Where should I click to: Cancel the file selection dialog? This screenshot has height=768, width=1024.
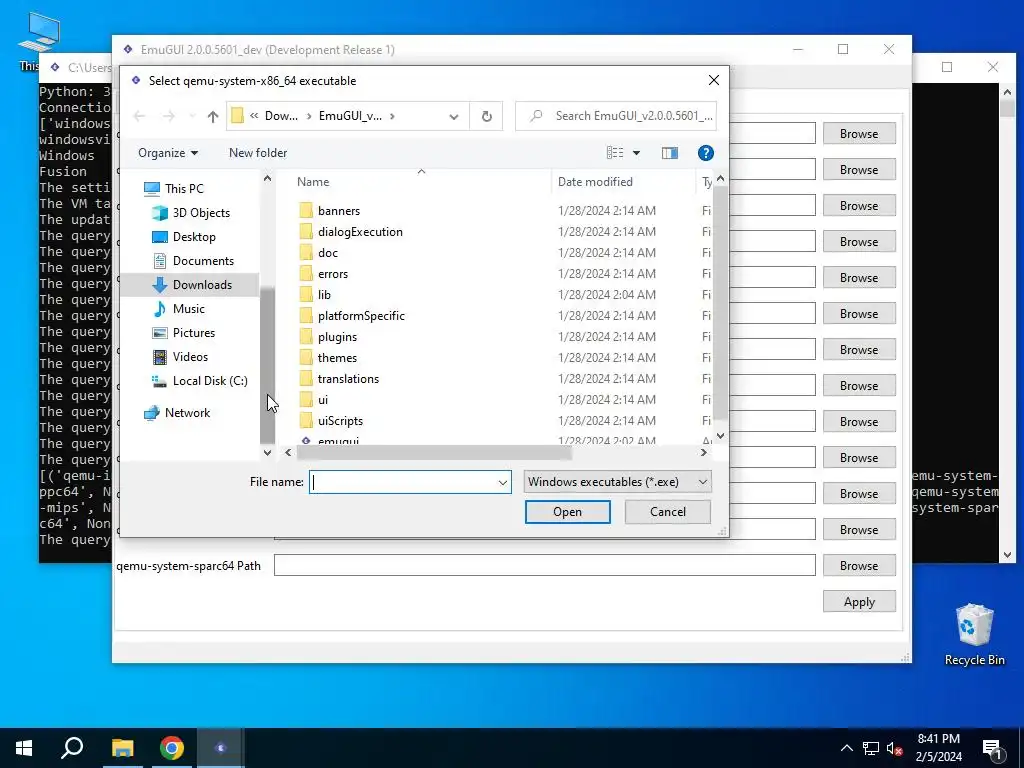(x=667, y=512)
